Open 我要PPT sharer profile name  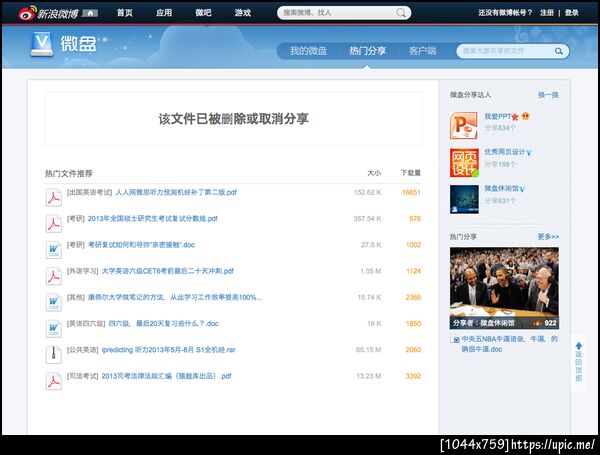(x=497, y=116)
